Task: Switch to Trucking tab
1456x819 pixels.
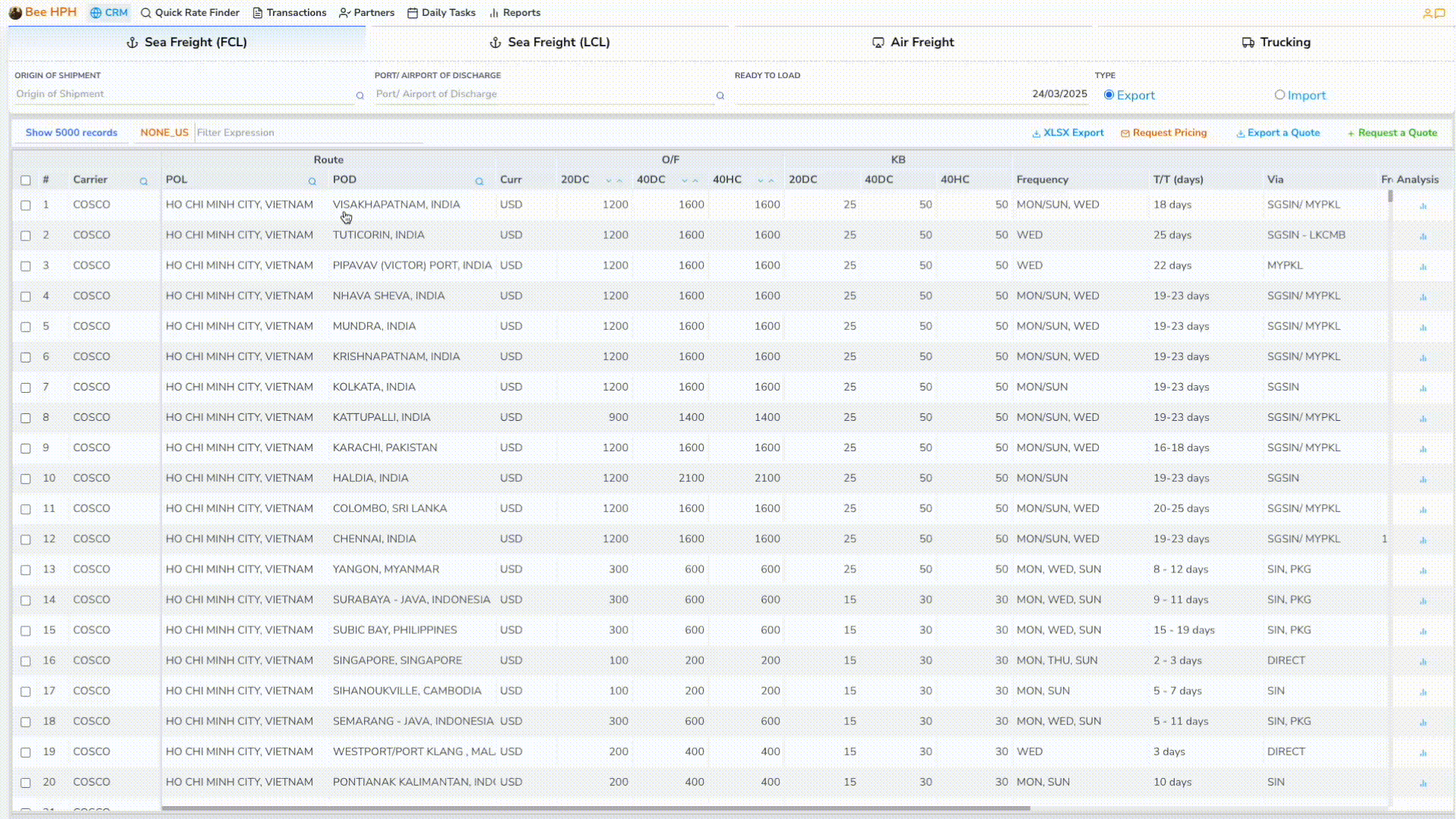Action: (1276, 42)
